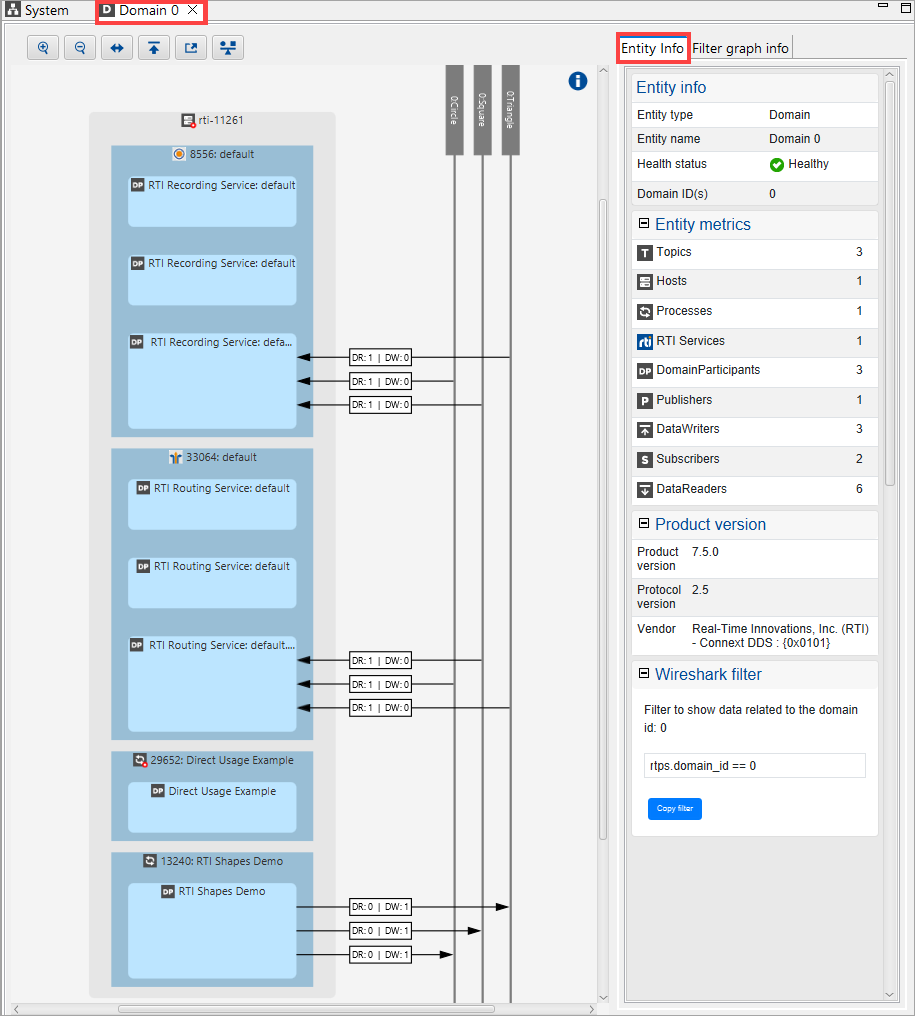The height and width of the screenshot is (1016, 915).
Task: Click the recording process icon for 8556: default
Action: (x=179, y=154)
